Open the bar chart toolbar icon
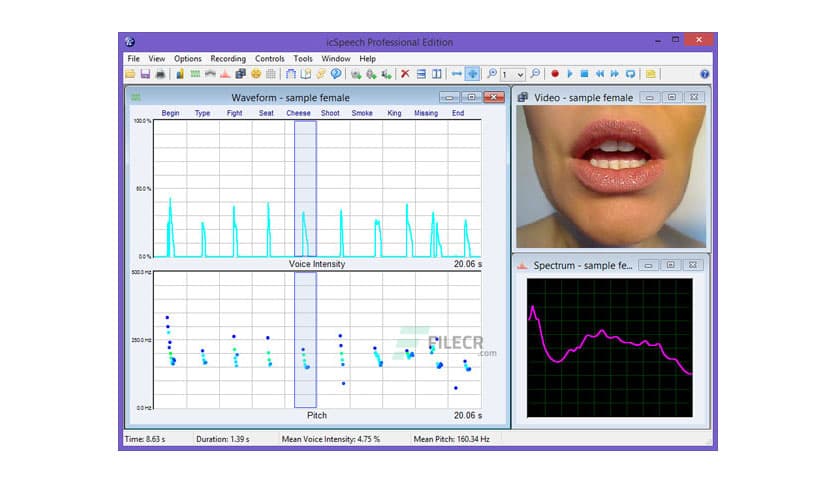This screenshot has width=836, height=484. tap(180, 74)
